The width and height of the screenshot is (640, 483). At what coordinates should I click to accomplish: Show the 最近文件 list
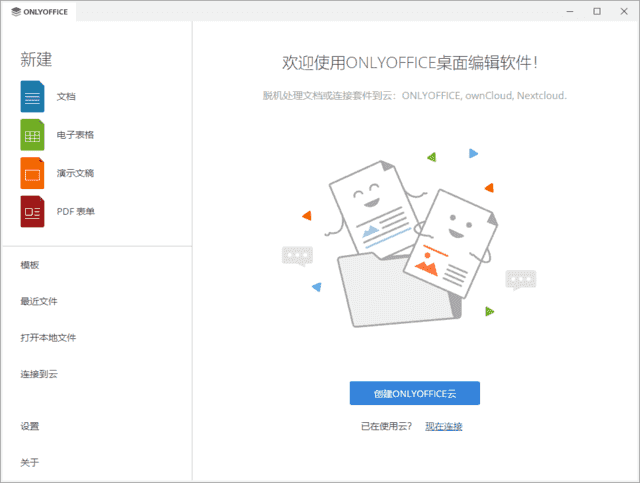[39, 301]
